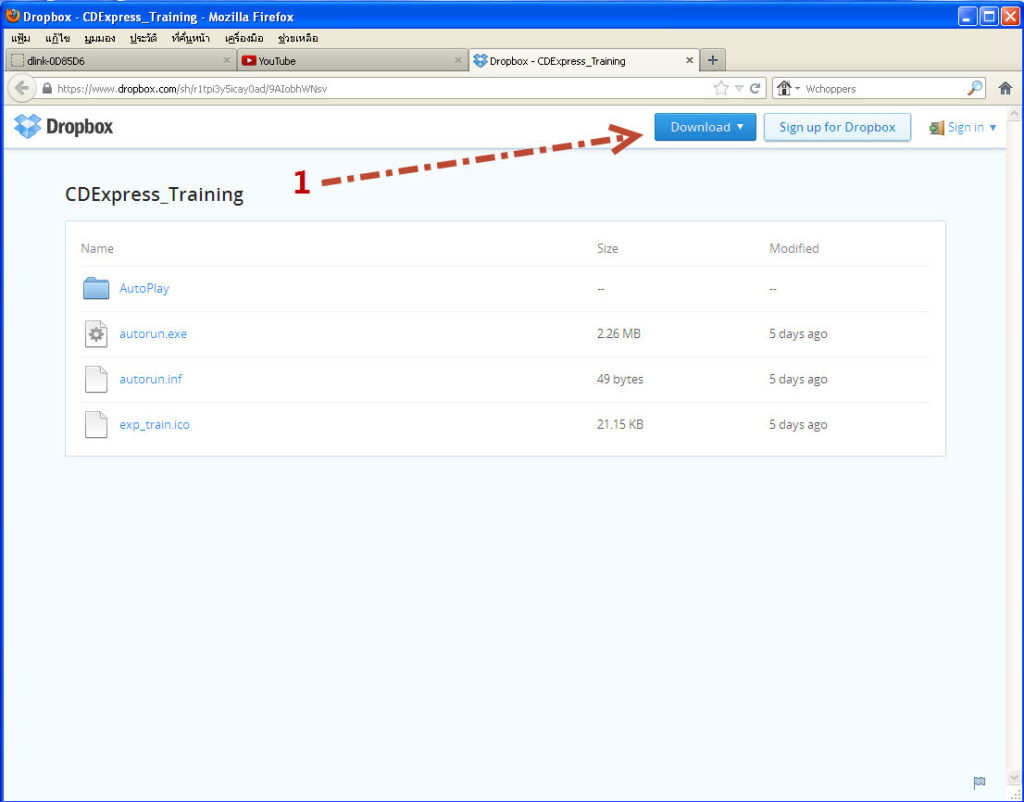Open the เครื่องมือ menu

tap(244, 38)
